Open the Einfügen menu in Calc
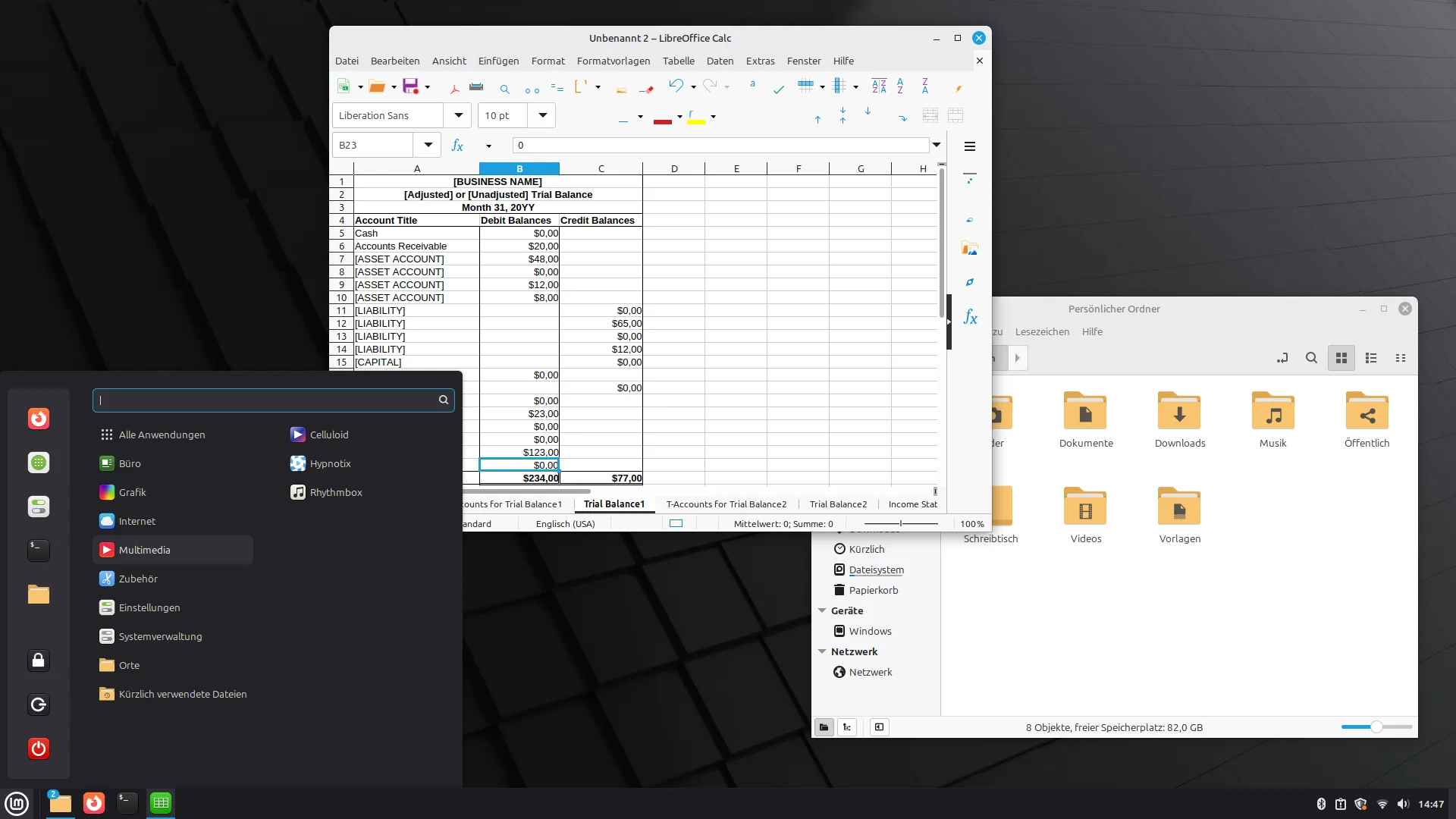1456x819 pixels. [x=498, y=61]
